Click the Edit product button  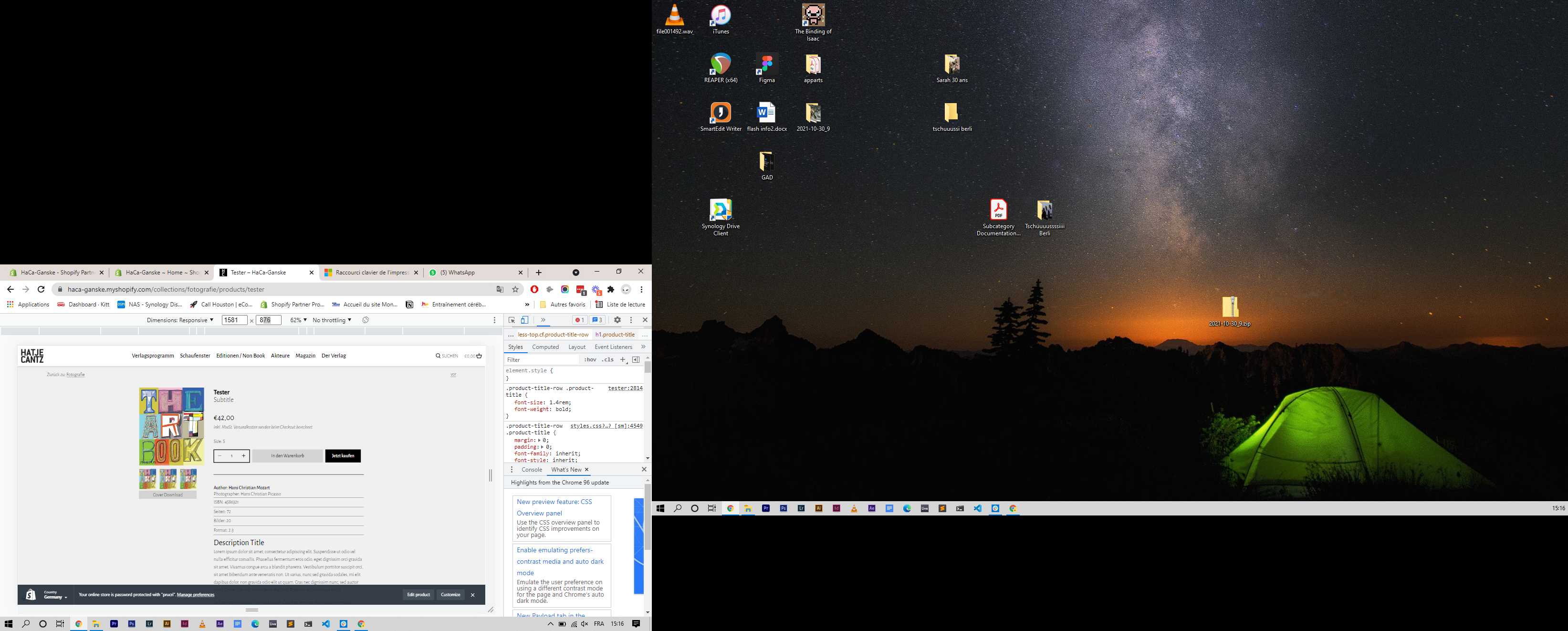tap(418, 594)
